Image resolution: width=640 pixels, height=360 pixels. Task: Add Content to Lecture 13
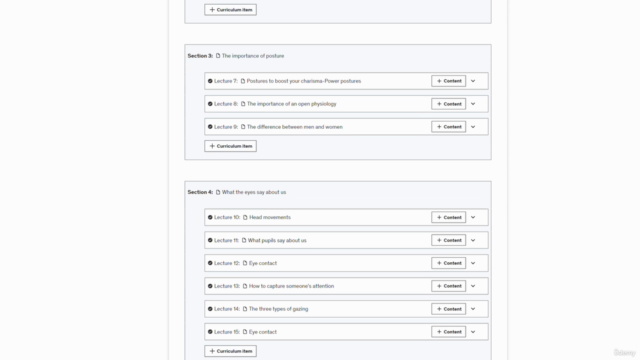449,286
